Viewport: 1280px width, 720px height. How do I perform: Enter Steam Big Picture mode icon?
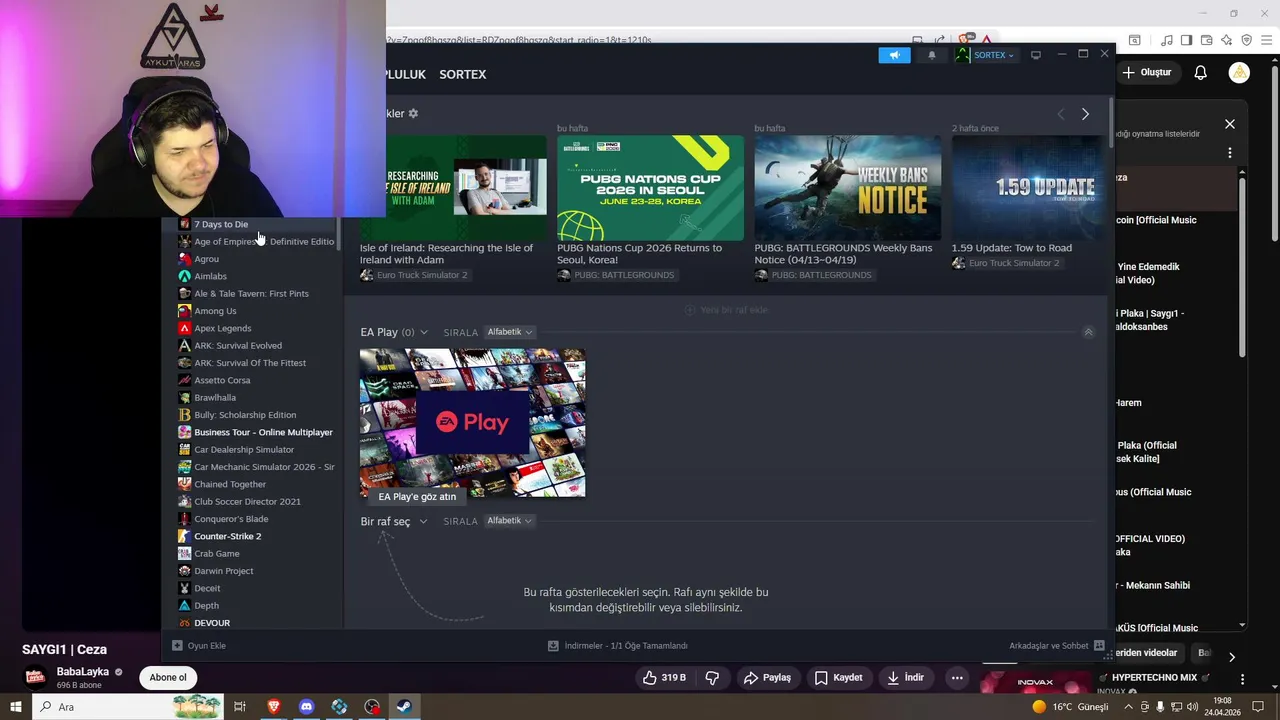click(x=1036, y=55)
